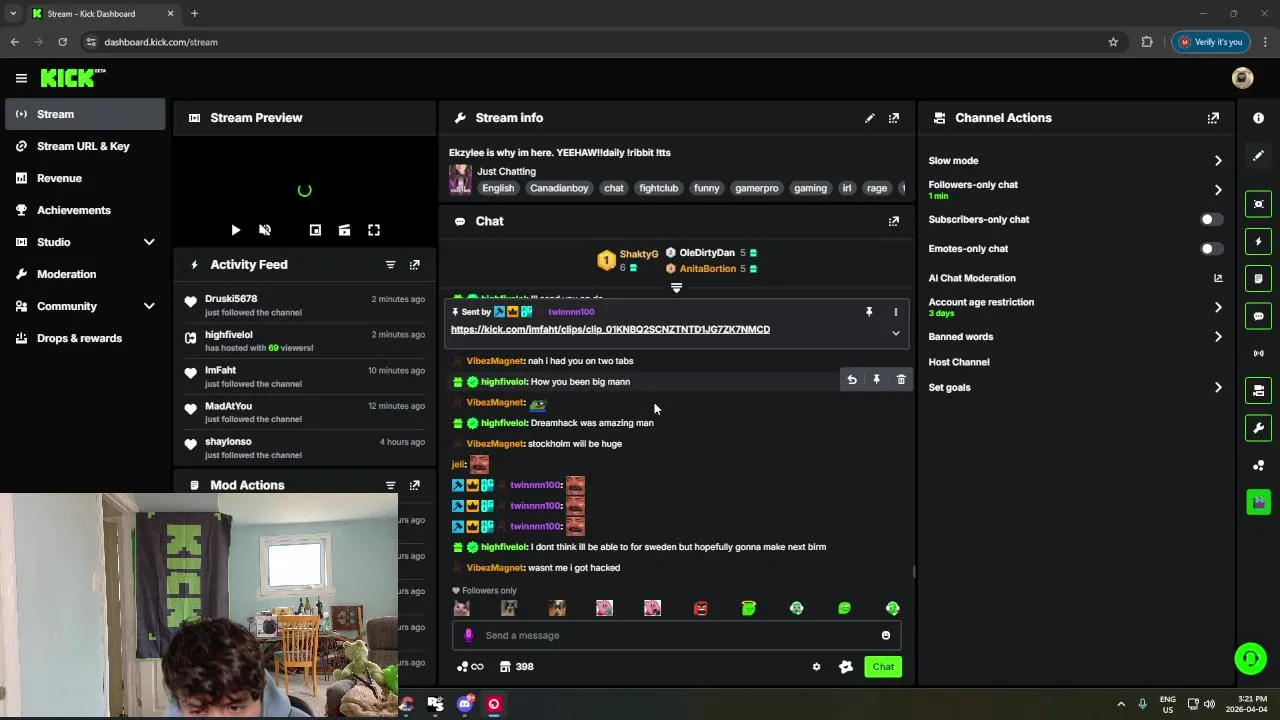Enter fullscreen on stream preview
The image size is (1280, 720).
click(x=374, y=230)
